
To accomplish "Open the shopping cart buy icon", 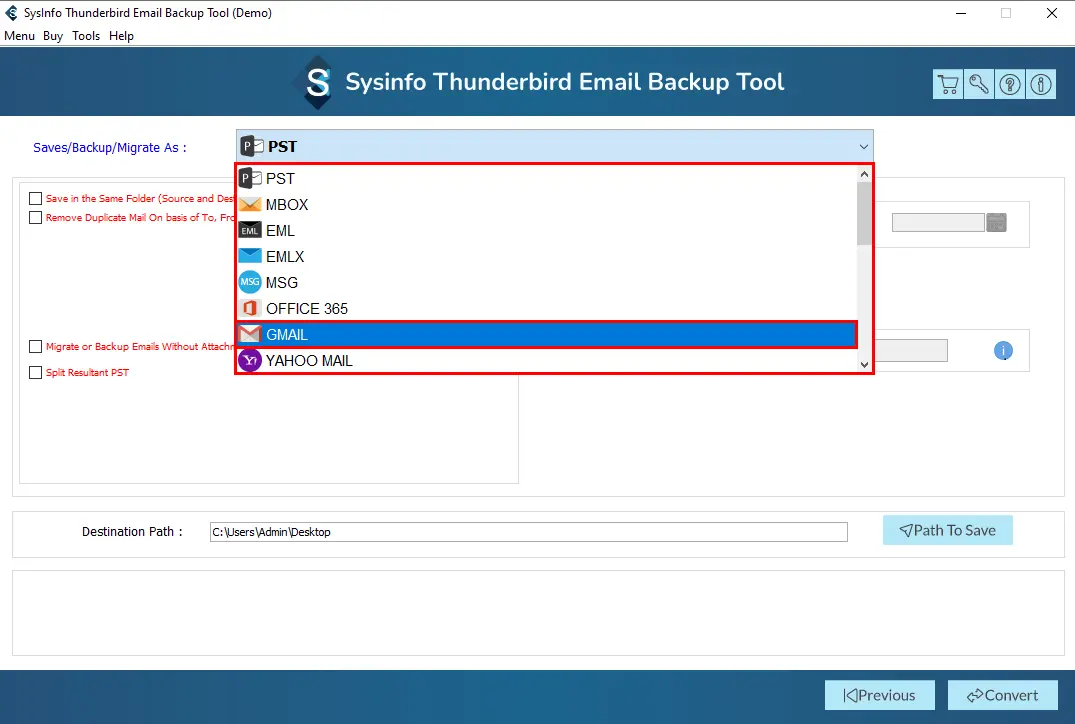I will tap(948, 84).
